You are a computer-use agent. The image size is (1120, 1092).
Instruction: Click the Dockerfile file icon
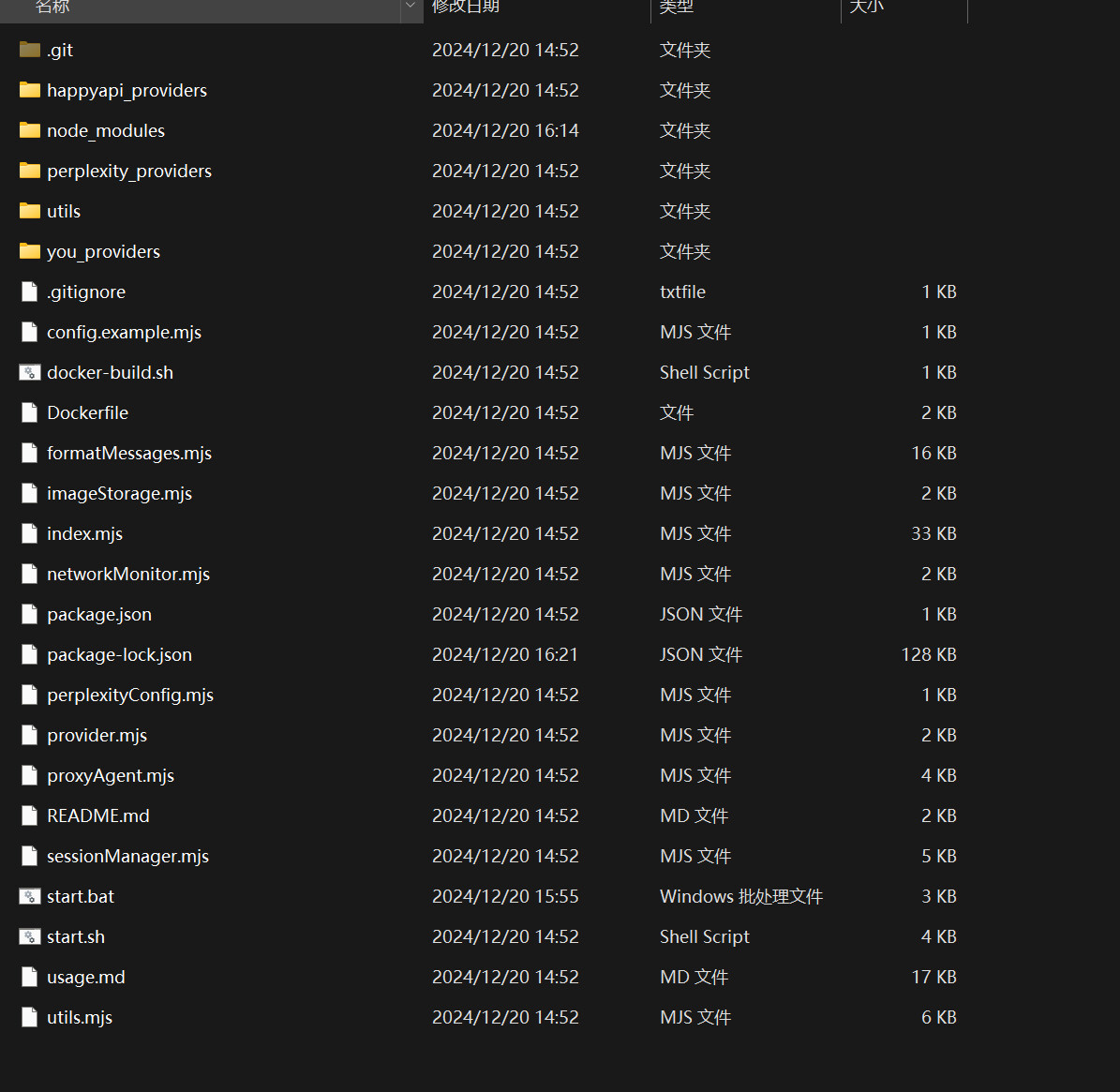pyautogui.click(x=30, y=412)
